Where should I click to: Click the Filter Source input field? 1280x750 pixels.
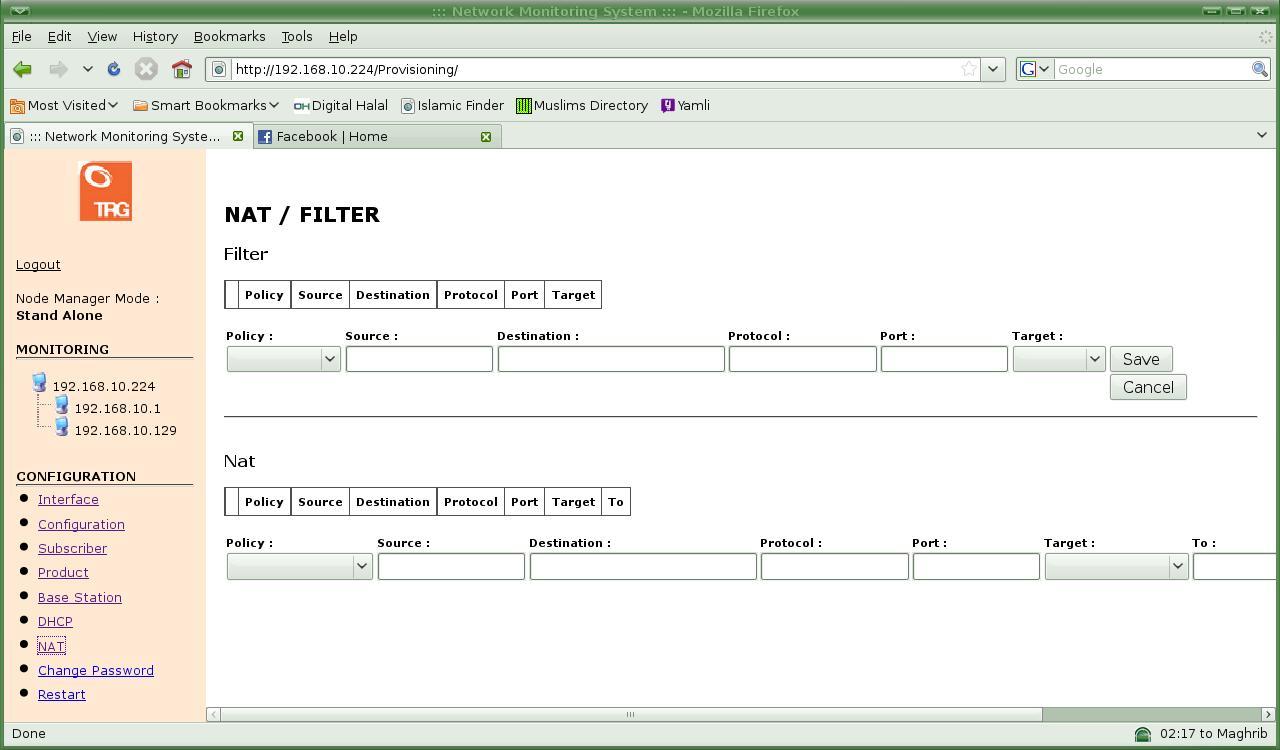tap(419, 359)
